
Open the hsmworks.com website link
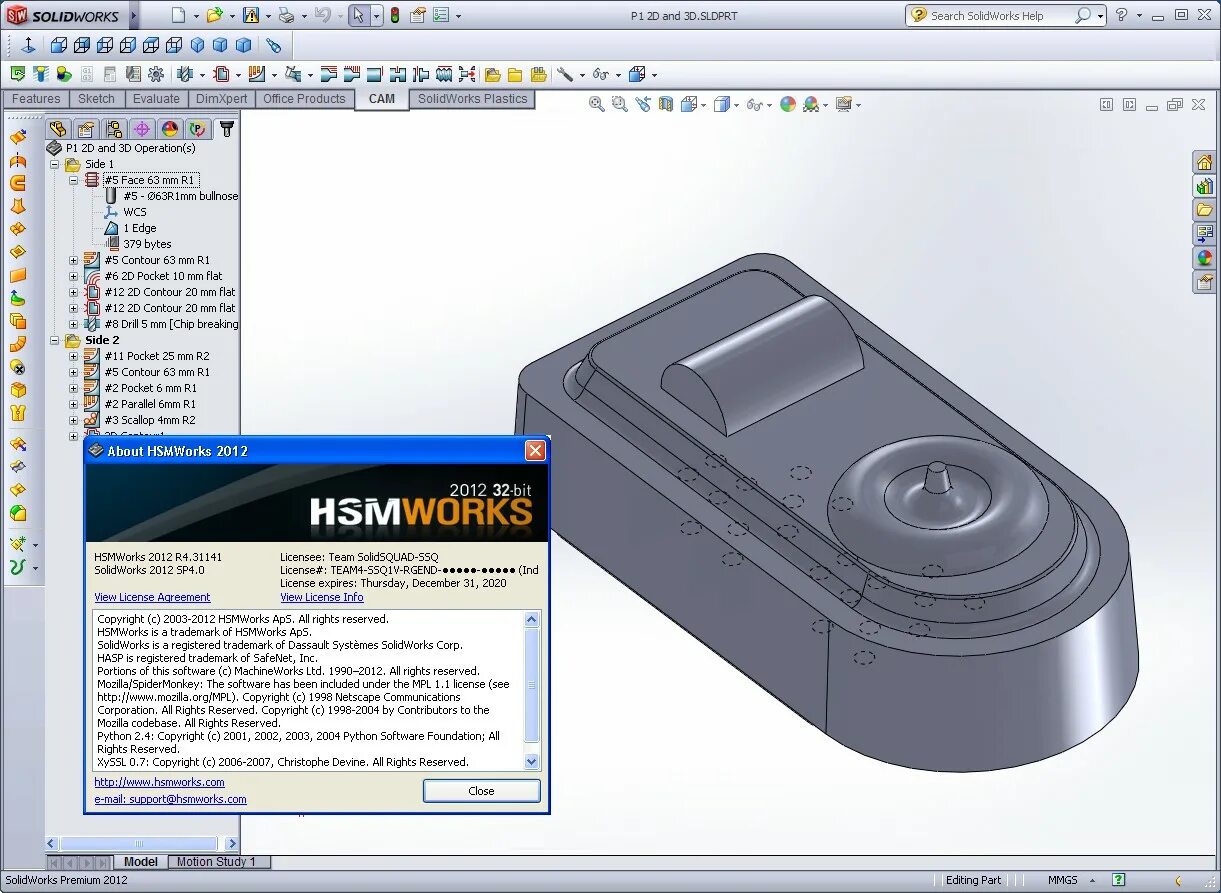[x=158, y=782]
